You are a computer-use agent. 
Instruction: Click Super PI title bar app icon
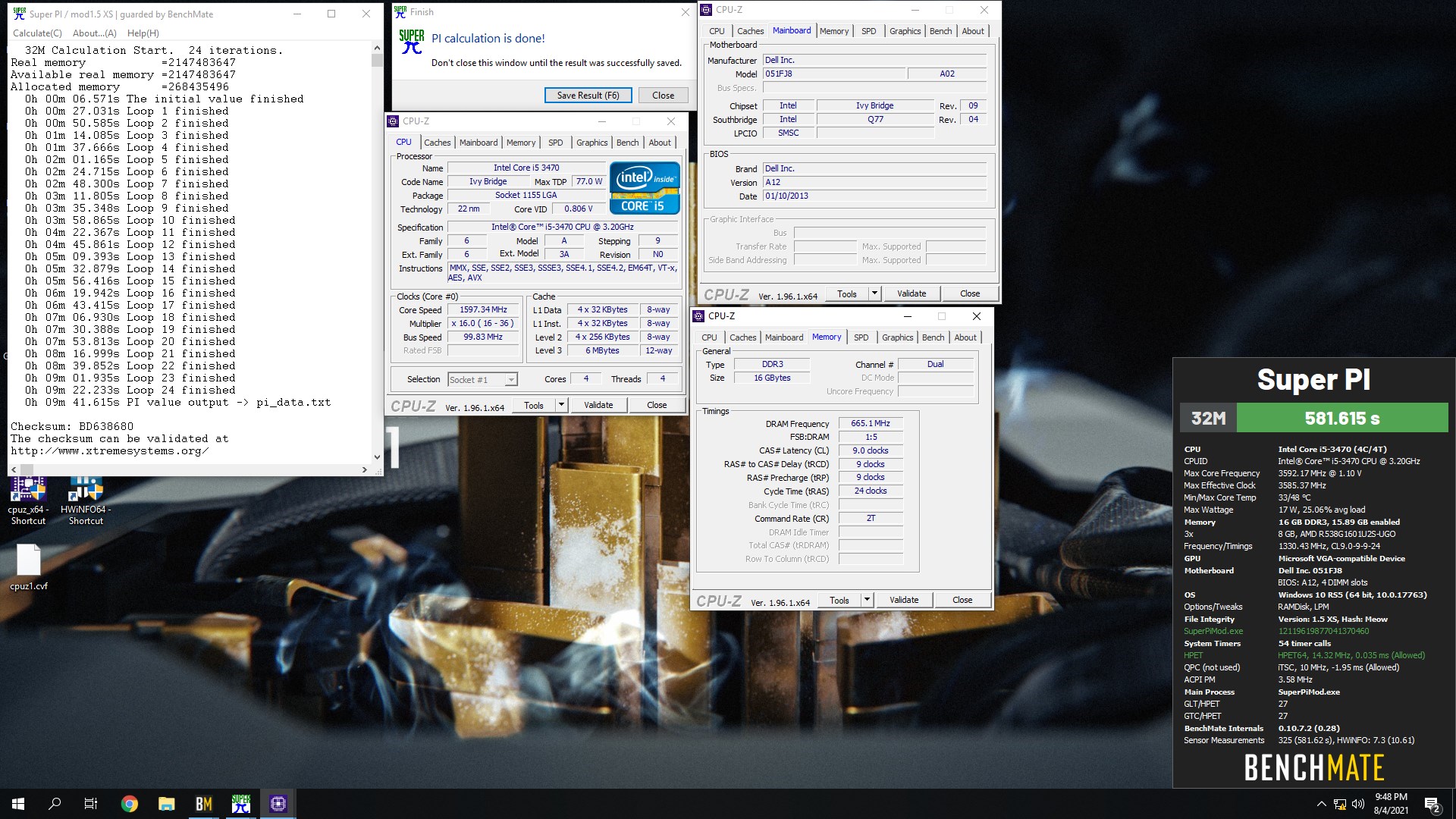(x=19, y=14)
